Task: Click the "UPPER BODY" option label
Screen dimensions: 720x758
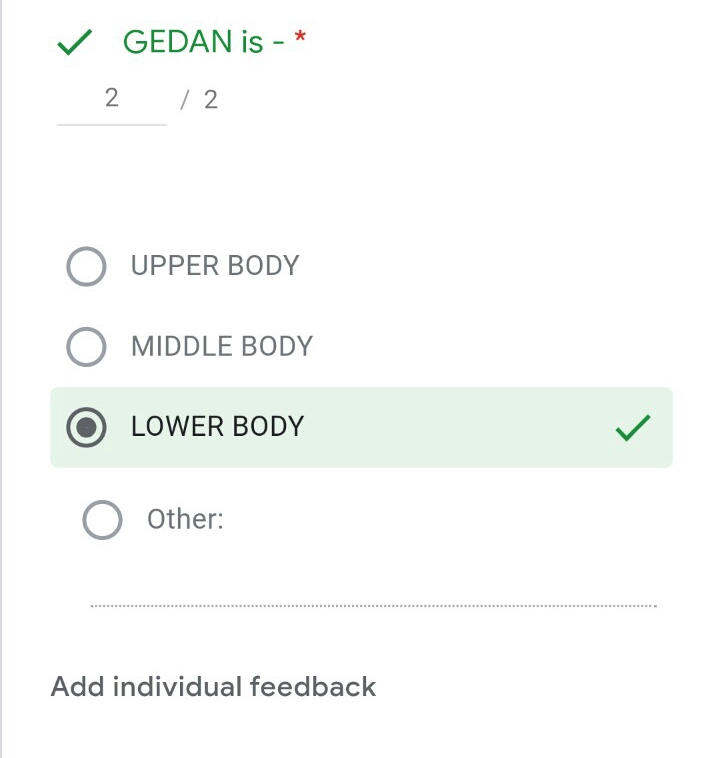Action: pos(215,266)
